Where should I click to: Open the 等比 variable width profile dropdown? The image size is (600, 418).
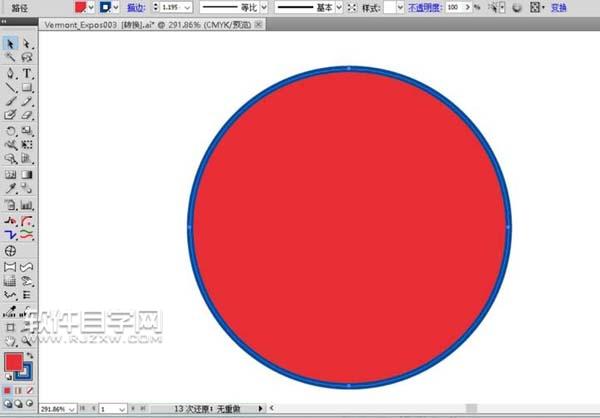click(x=264, y=7)
